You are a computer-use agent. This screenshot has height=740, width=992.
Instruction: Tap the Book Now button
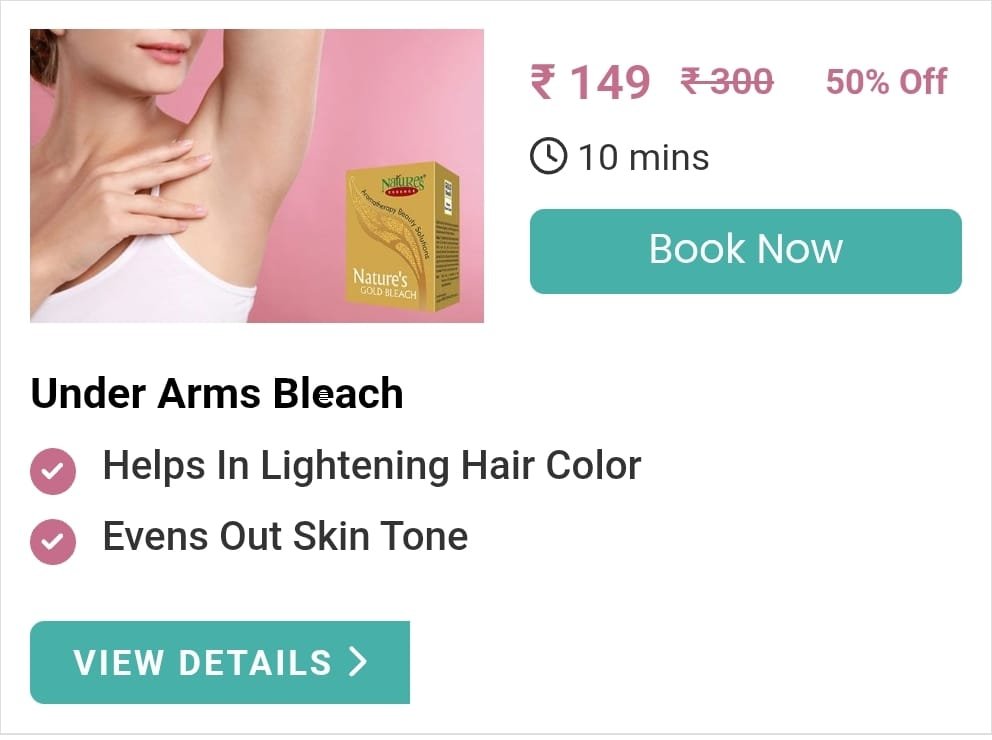(x=745, y=251)
